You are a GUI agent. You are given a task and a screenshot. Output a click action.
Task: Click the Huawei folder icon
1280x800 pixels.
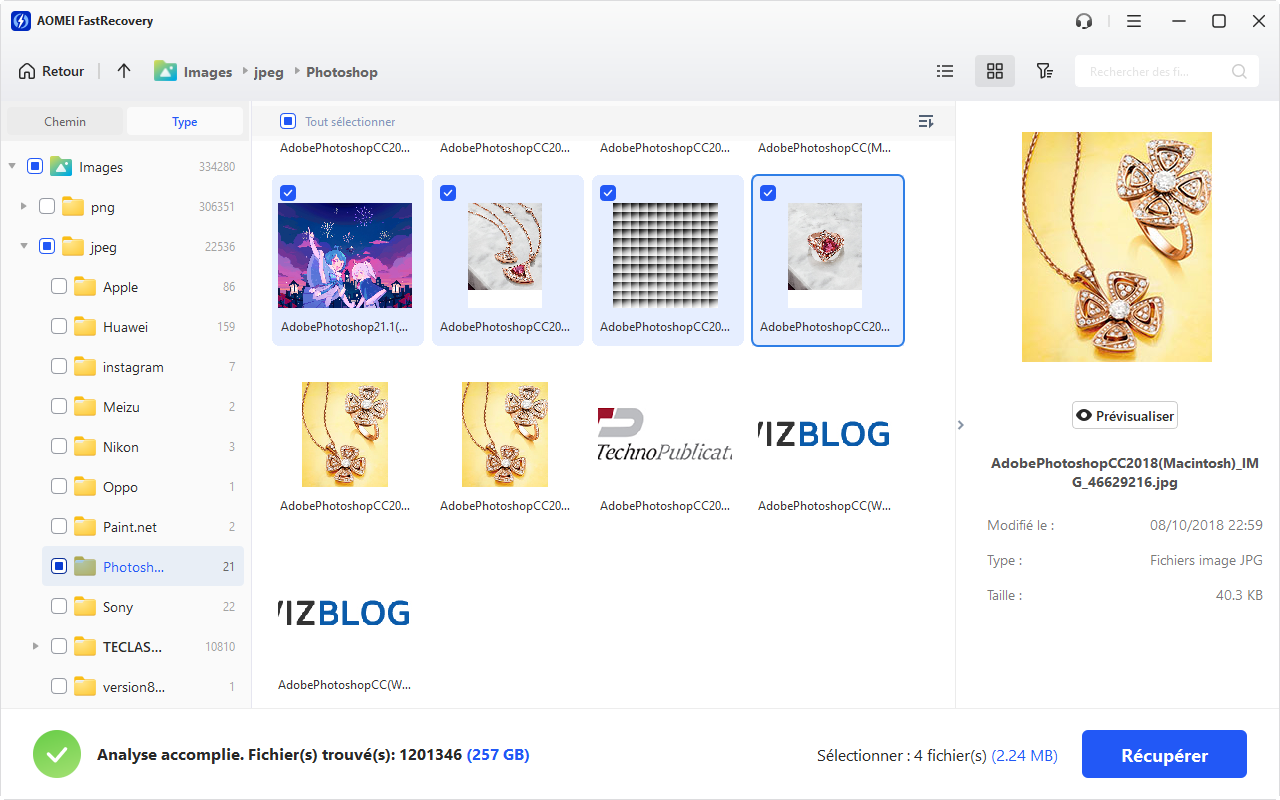tap(85, 327)
